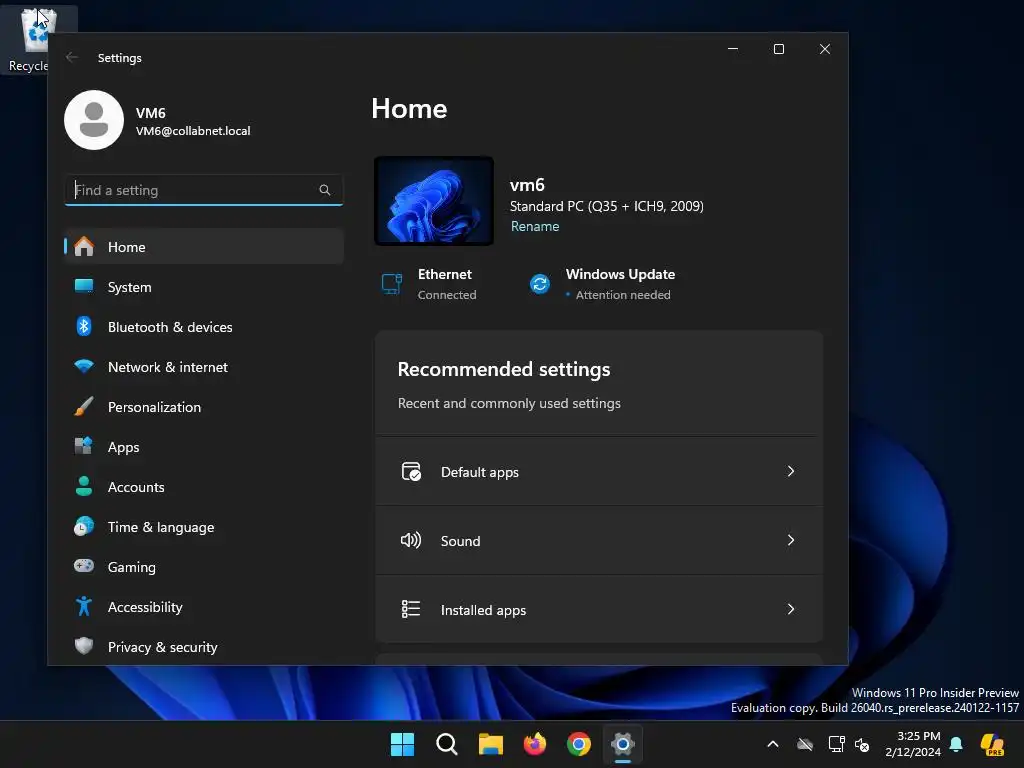Expand the Default apps chevron
The width and height of the screenshot is (1024, 768).
(791, 472)
